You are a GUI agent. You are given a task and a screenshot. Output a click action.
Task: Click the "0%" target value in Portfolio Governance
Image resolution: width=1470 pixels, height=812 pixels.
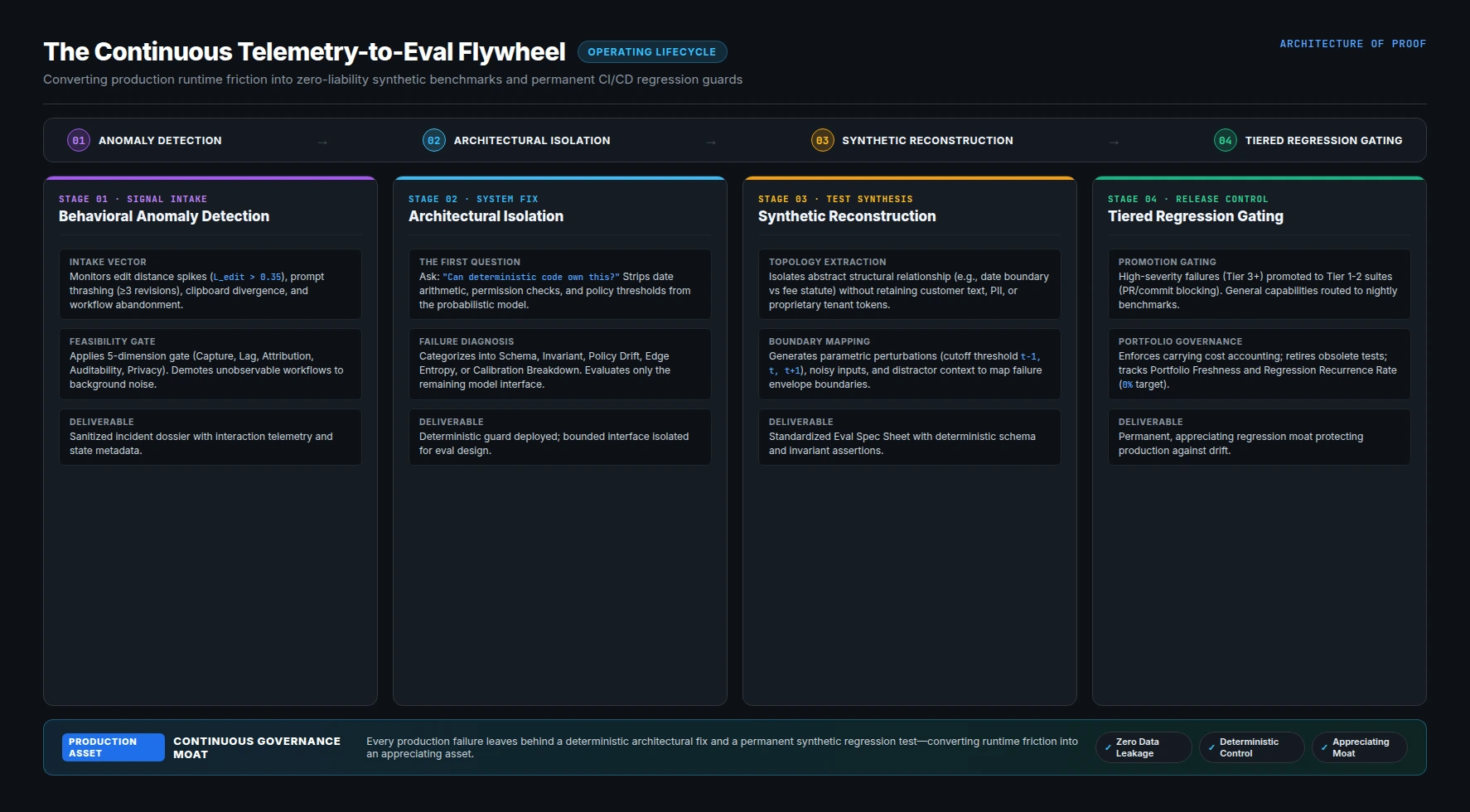[1127, 384]
